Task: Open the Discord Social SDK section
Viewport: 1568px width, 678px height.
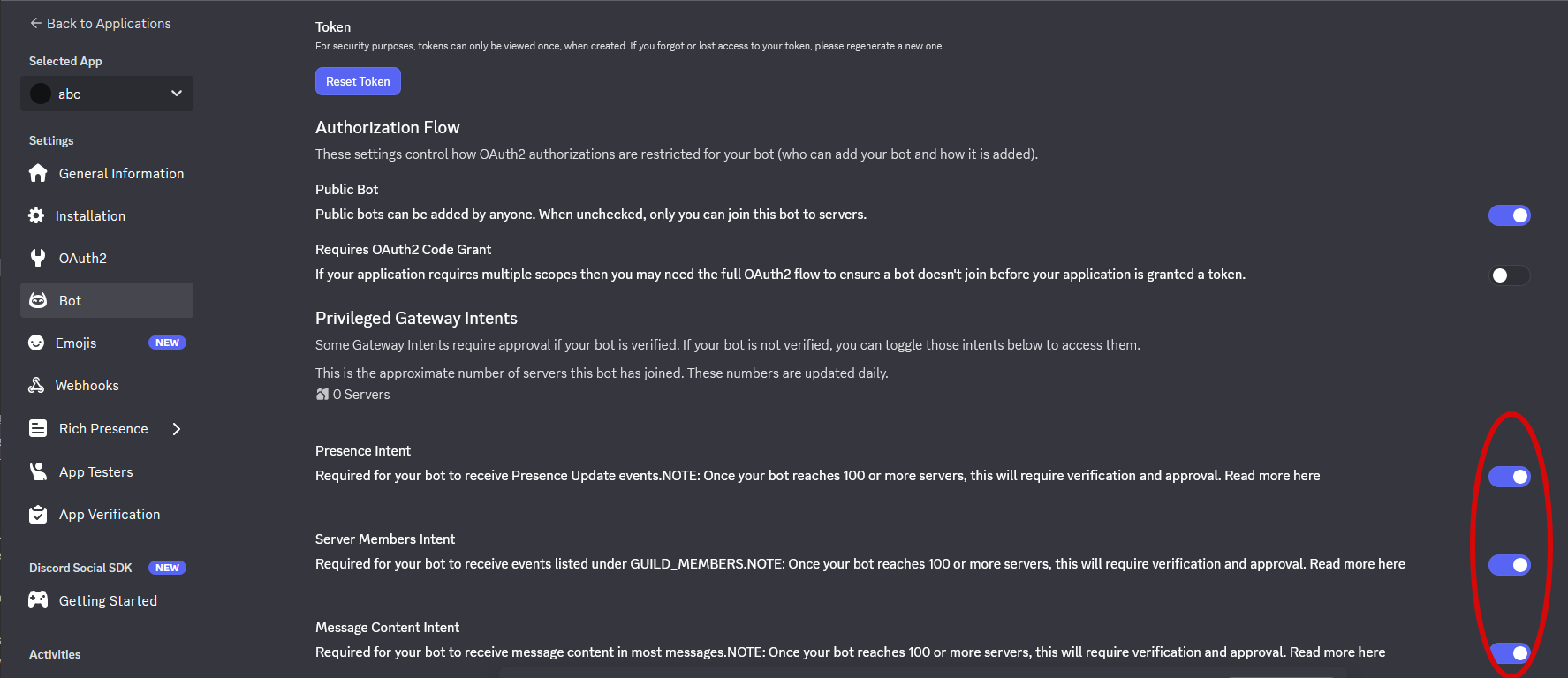Action: (x=80, y=568)
